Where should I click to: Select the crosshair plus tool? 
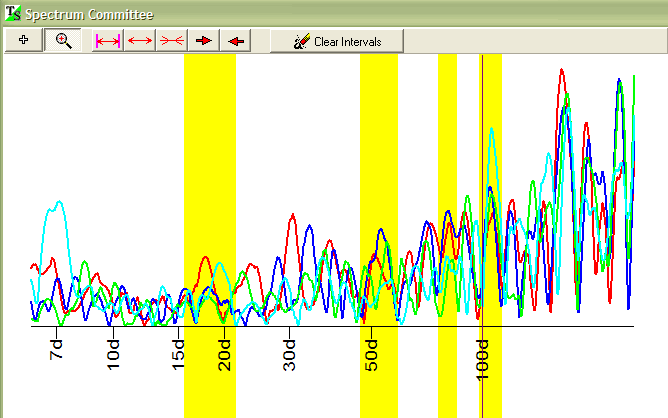pos(23,40)
